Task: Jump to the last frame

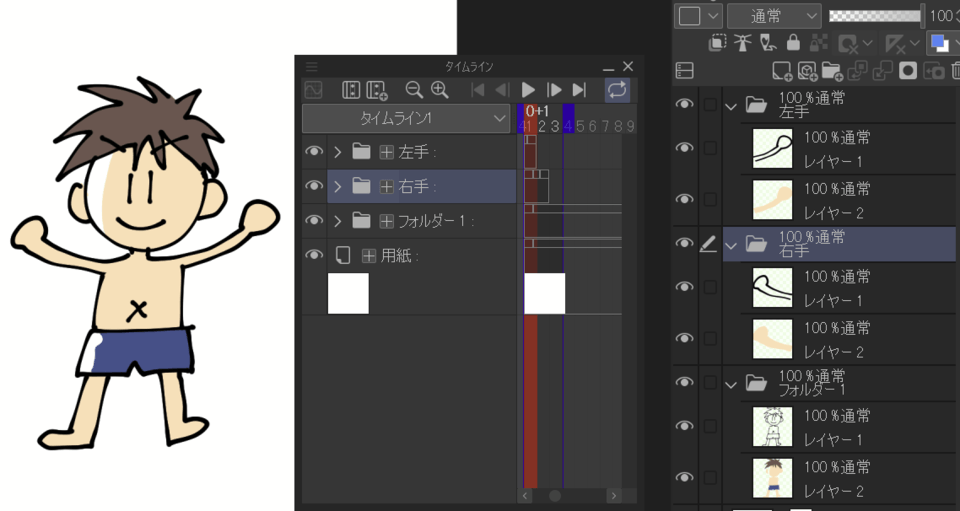Action: (579, 90)
